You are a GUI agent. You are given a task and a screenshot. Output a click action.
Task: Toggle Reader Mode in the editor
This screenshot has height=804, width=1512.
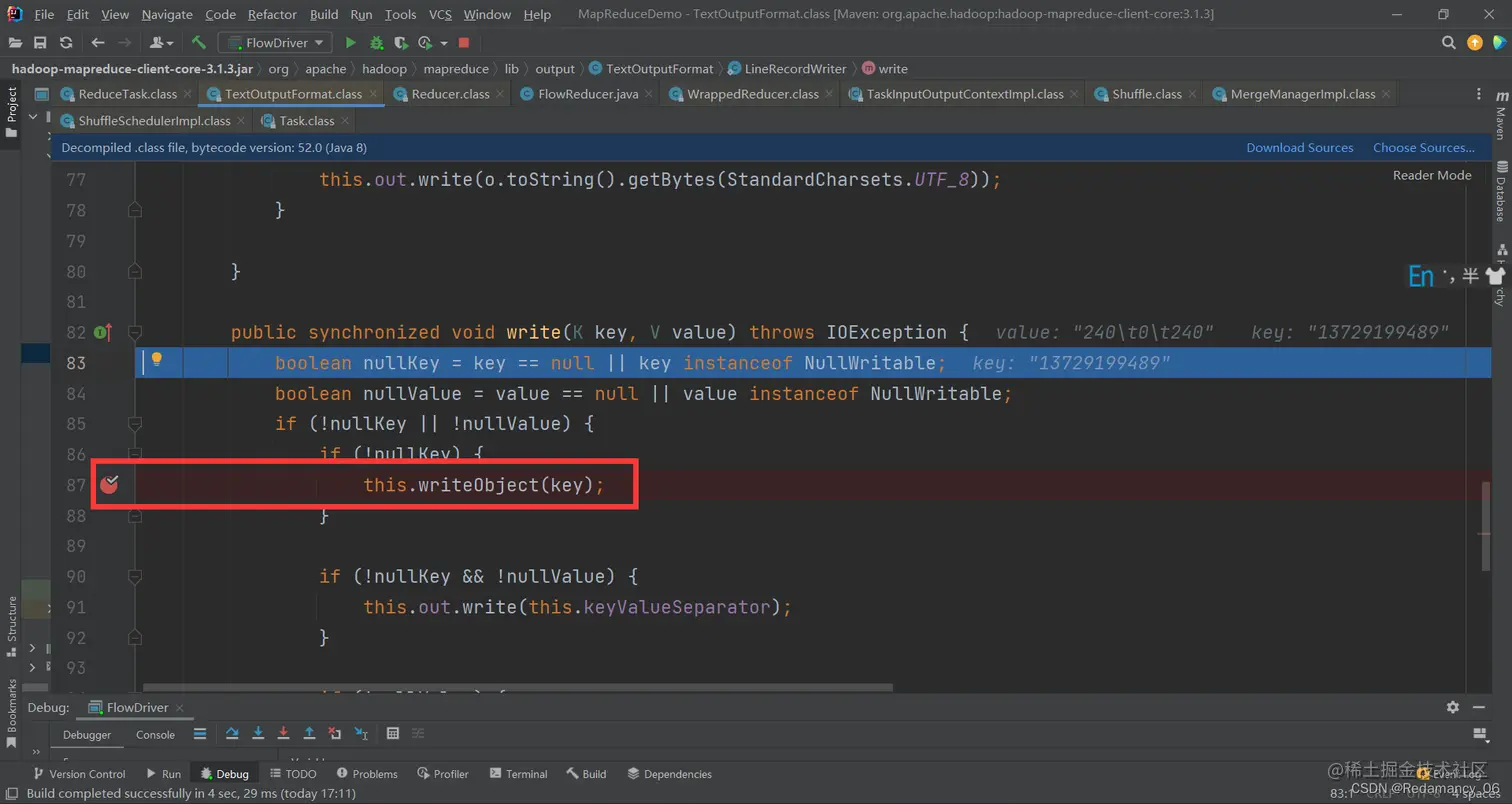(1432, 175)
